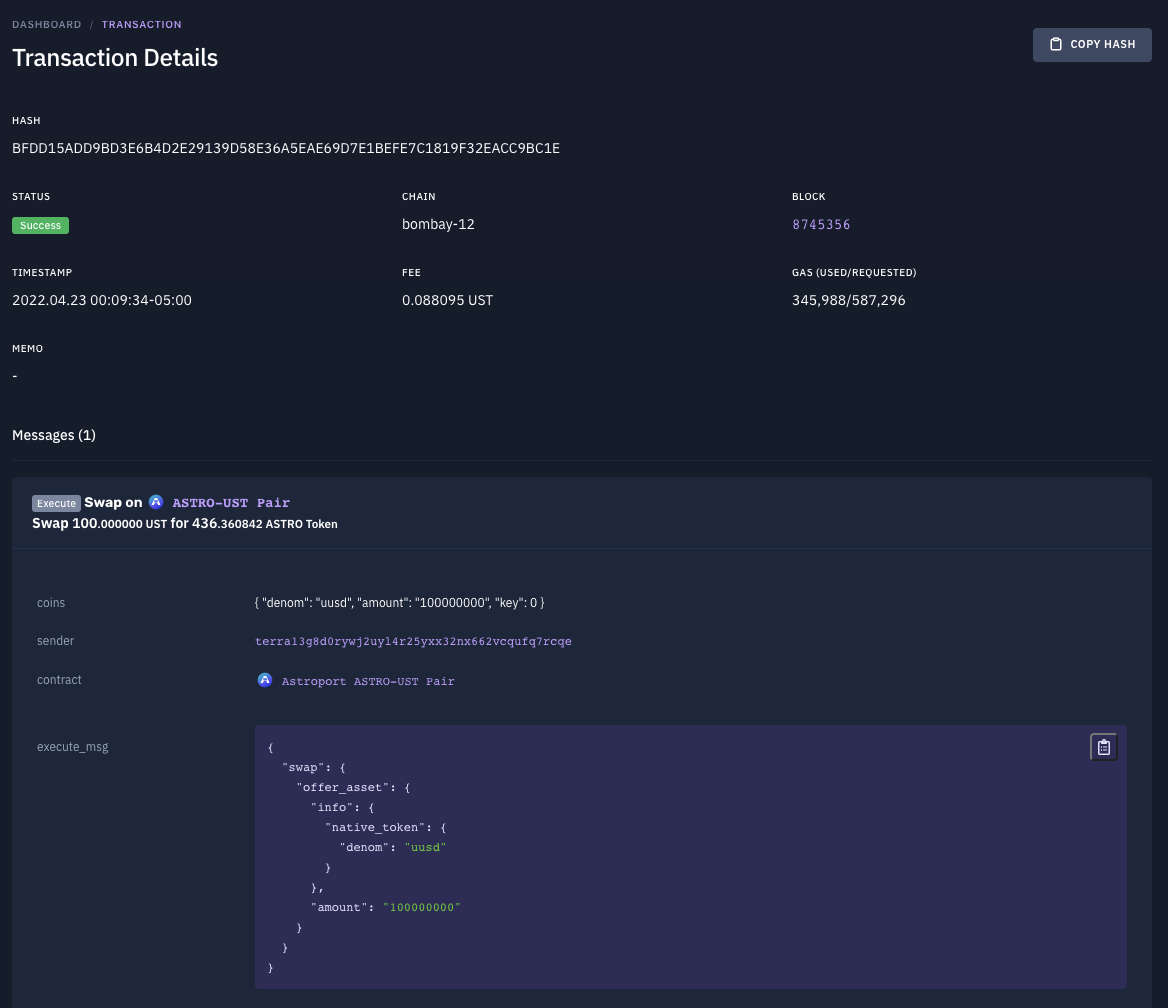Viewport: 1168px width, 1008px height.
Task: Click the Execute message type badge
Action: pyautogui.click(x=57, y=504)
